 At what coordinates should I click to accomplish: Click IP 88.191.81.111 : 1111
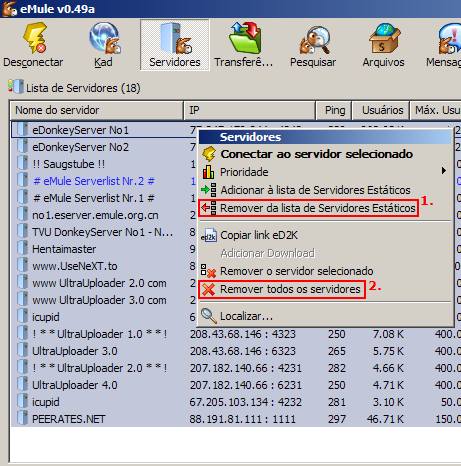click(x=242, y=419)
